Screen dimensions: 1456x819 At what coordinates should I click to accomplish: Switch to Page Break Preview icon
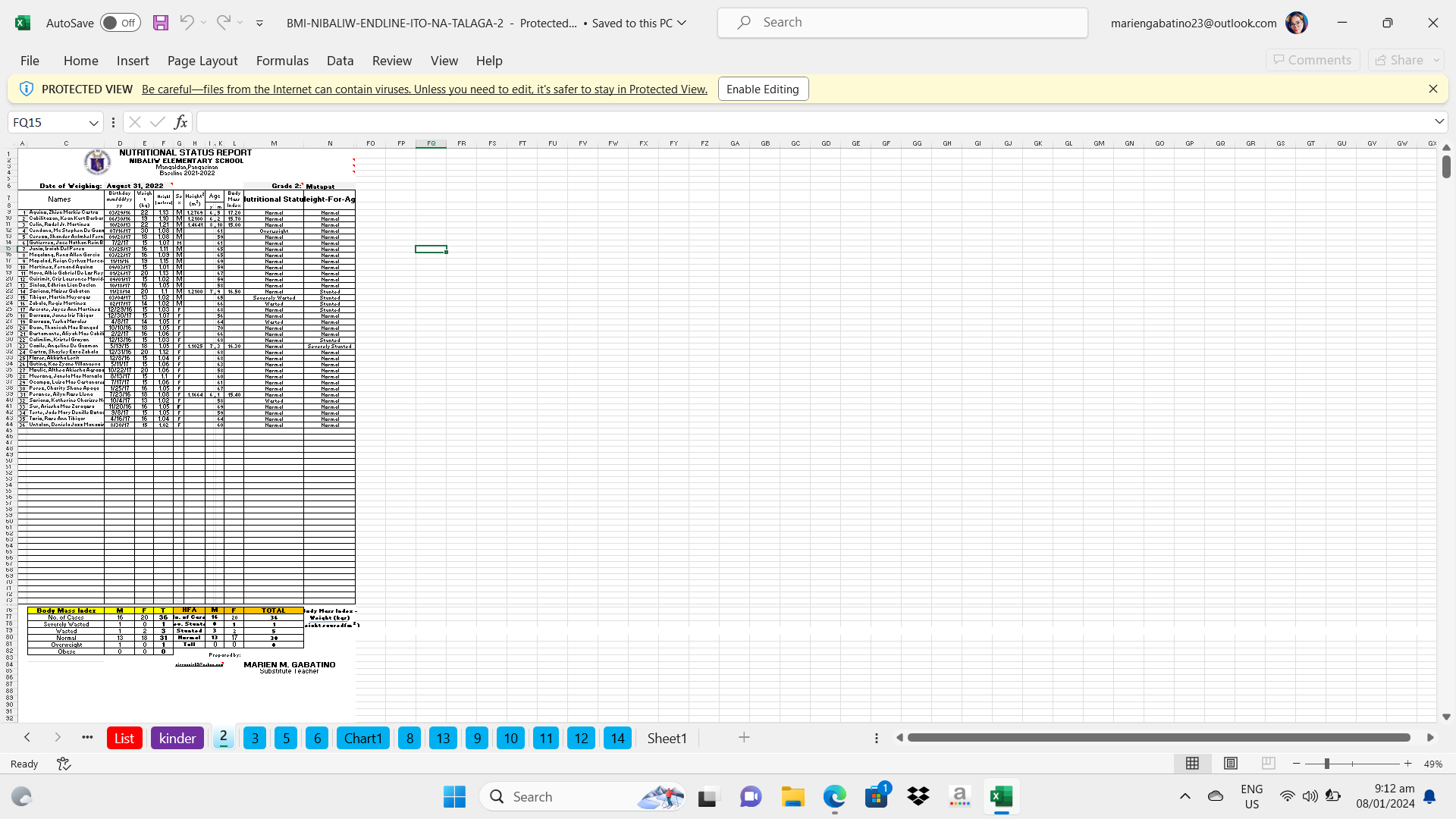(x=1268, y=764)
